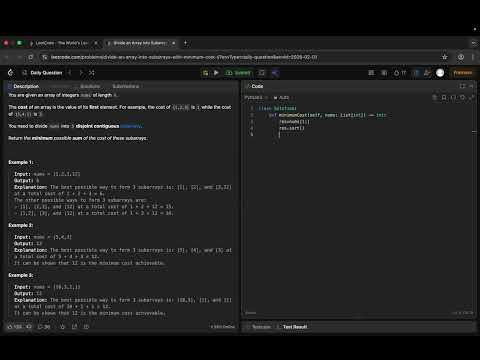Image resolution: width=480 pixels, height=360 pixels.
Task: Expand editor to fullscreen icon
Action: 472,97
